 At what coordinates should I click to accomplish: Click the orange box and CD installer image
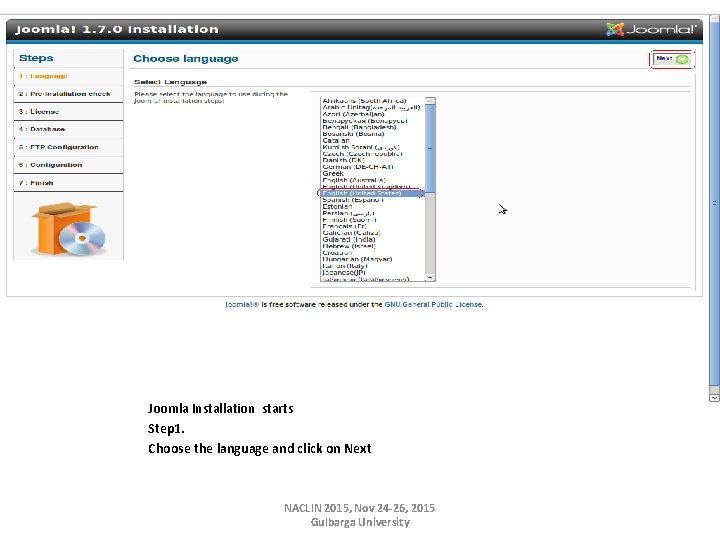(x=69, y=229)
